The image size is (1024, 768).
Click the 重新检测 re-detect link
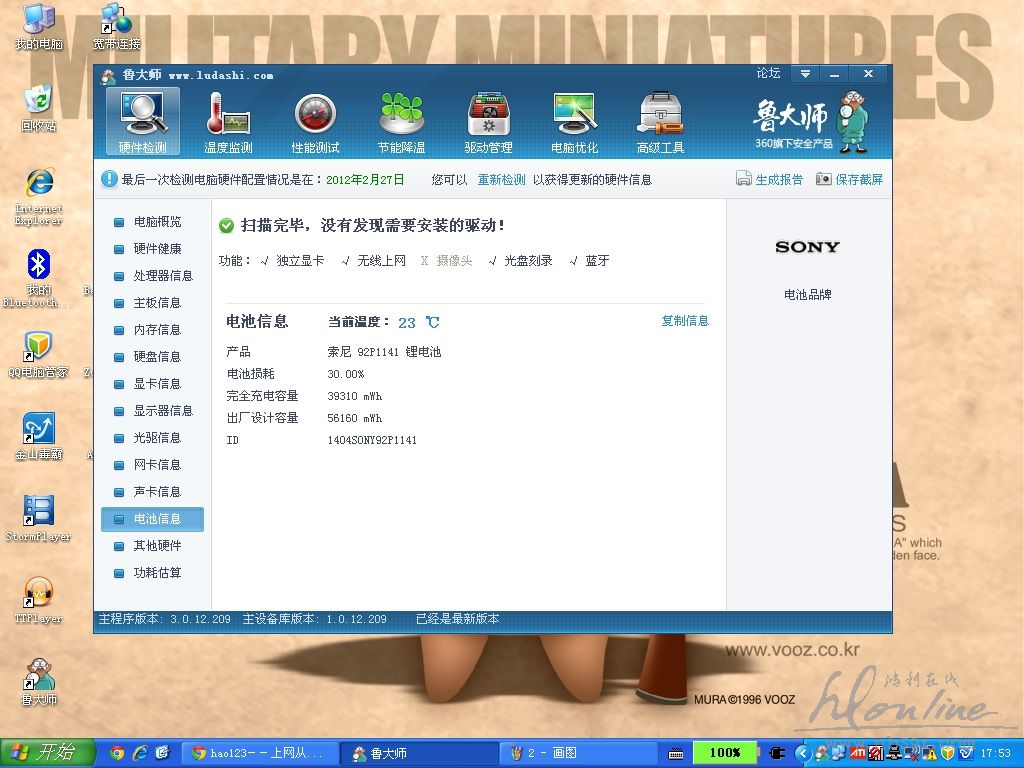(x=501, y=180)
